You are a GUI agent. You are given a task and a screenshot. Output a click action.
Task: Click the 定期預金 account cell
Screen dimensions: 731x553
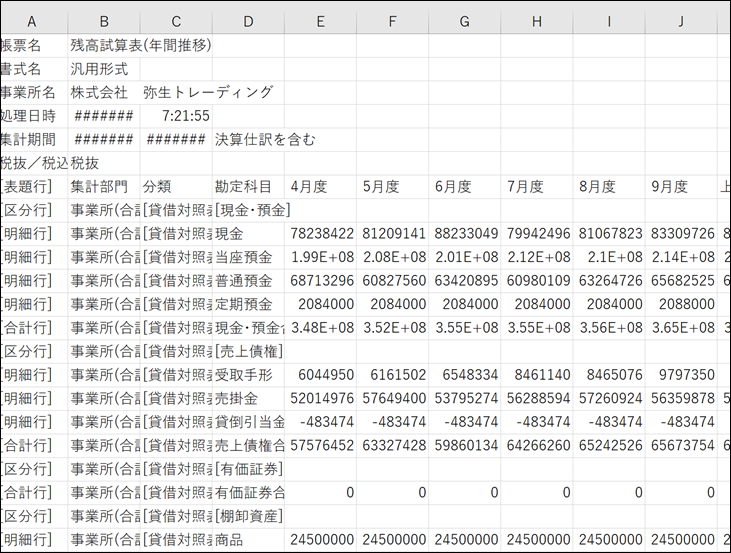[248, 304]
